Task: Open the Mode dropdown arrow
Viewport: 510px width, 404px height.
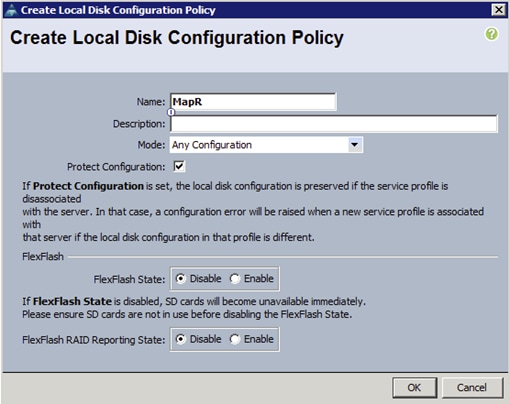Action: click(x=354, y=145)
